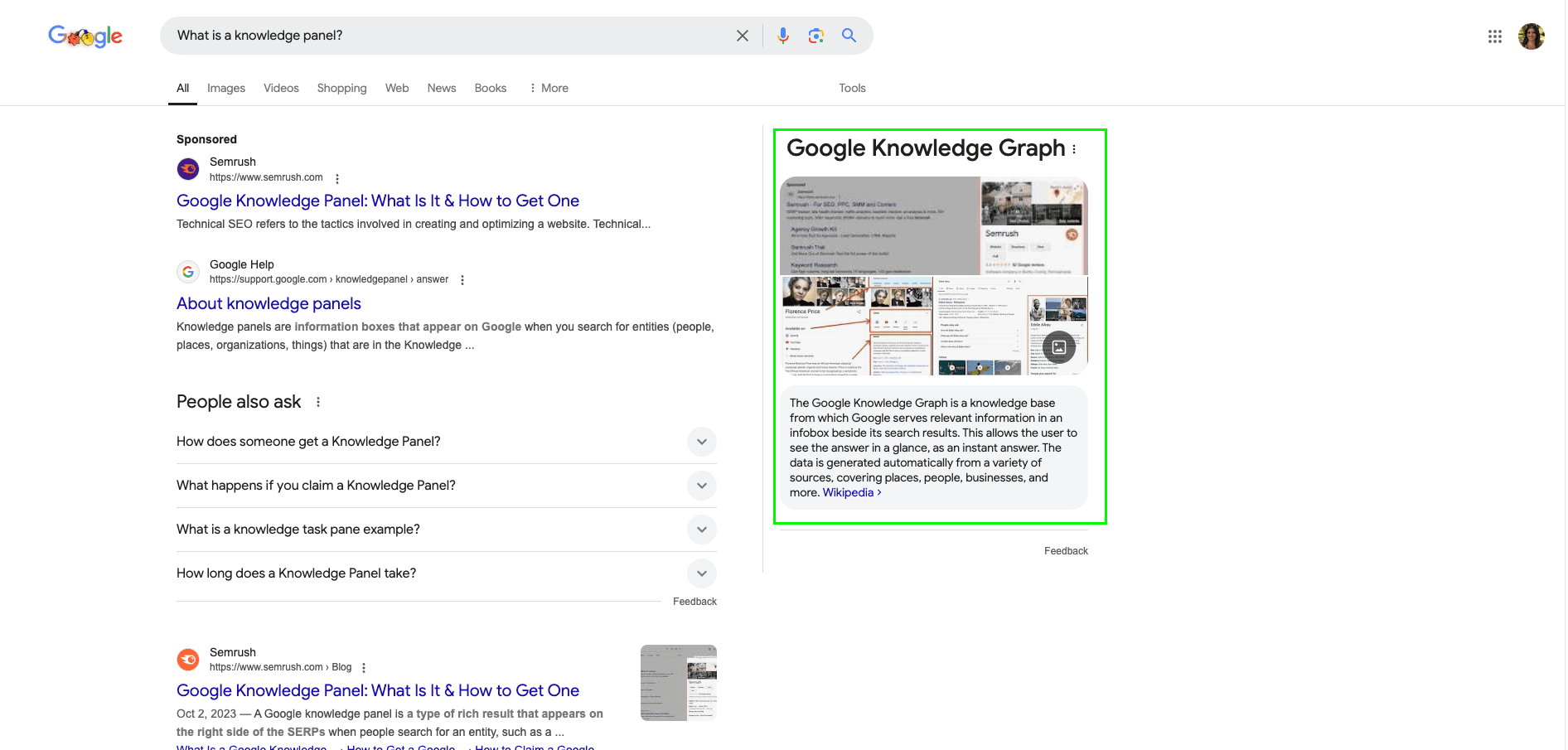Clear the search box with the X icon
The width and height of the screenshot is (1568, 750).
click(743, 36)
